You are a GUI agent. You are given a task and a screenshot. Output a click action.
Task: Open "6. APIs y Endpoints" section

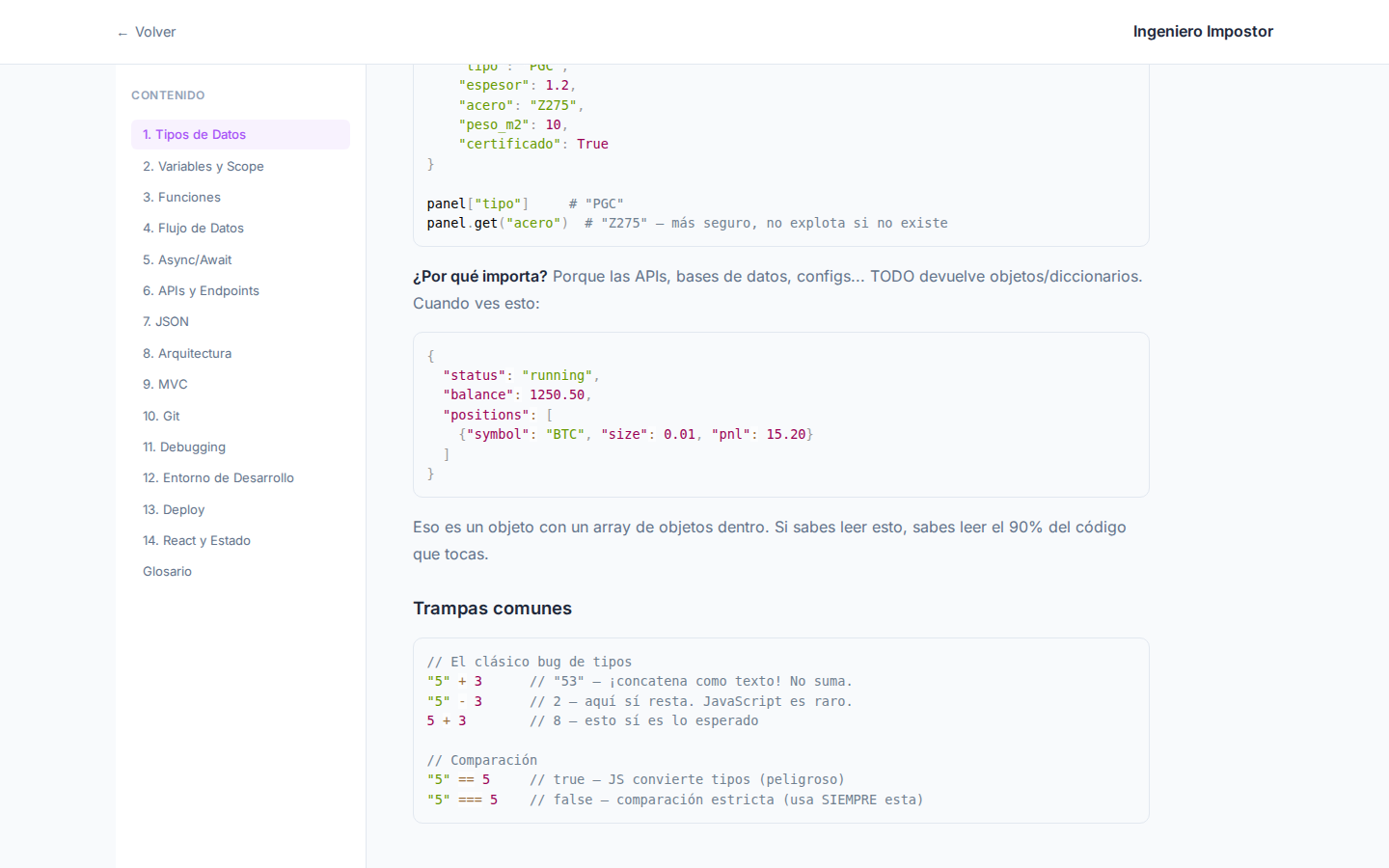[201, 290]
